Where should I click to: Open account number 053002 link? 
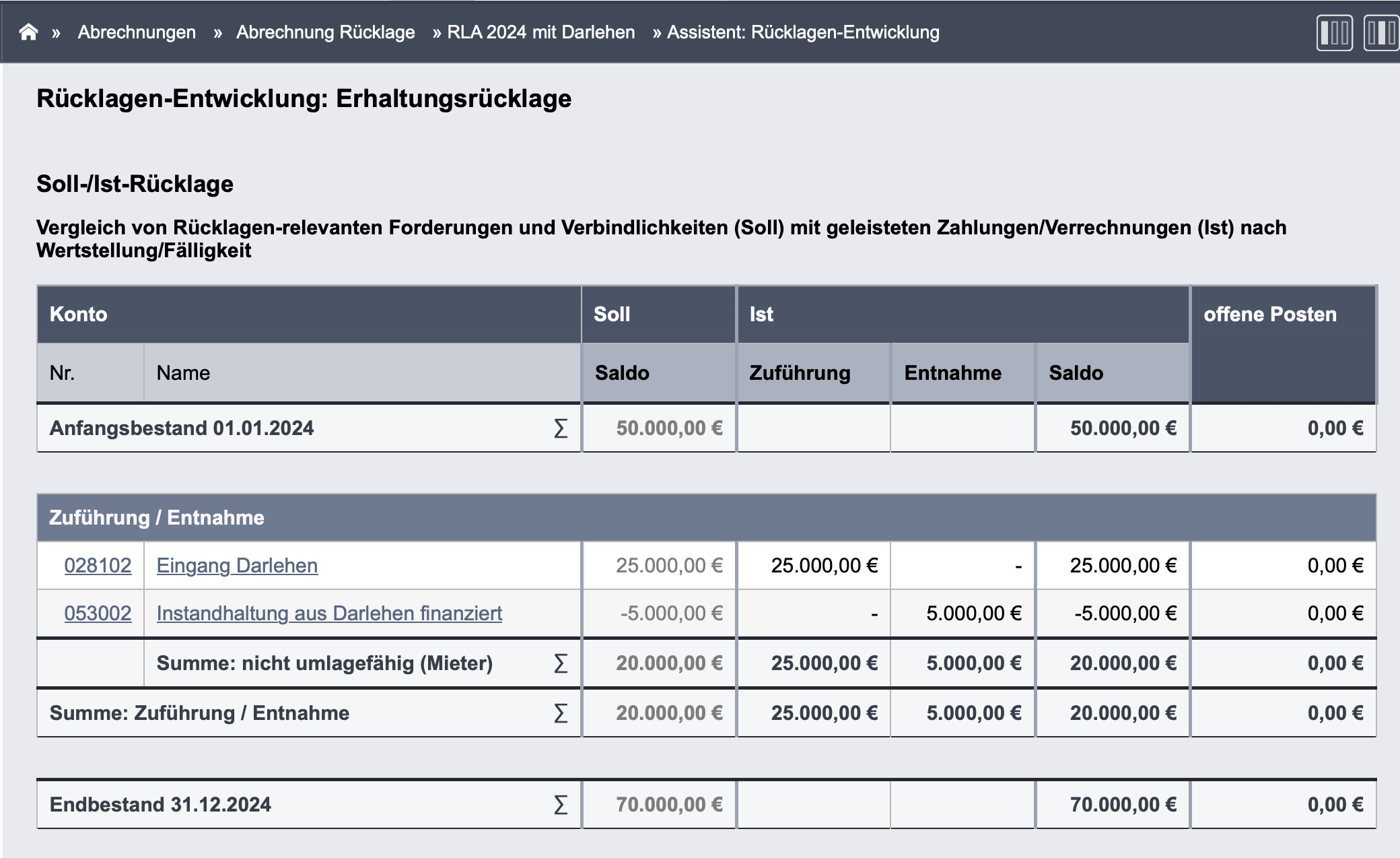[98, 614]
